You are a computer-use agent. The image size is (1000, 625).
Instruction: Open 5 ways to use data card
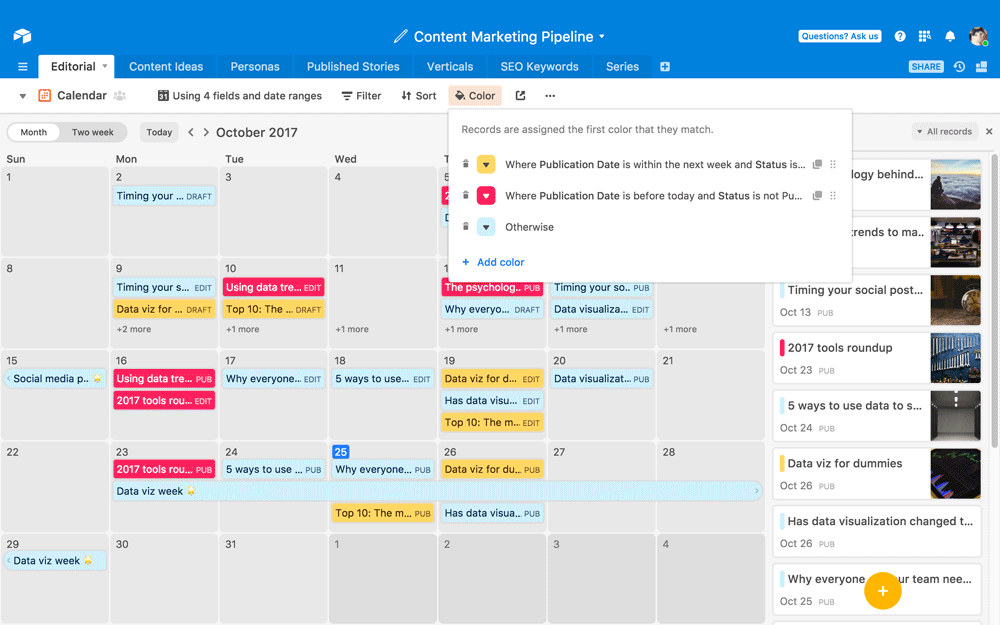point(877,416)
